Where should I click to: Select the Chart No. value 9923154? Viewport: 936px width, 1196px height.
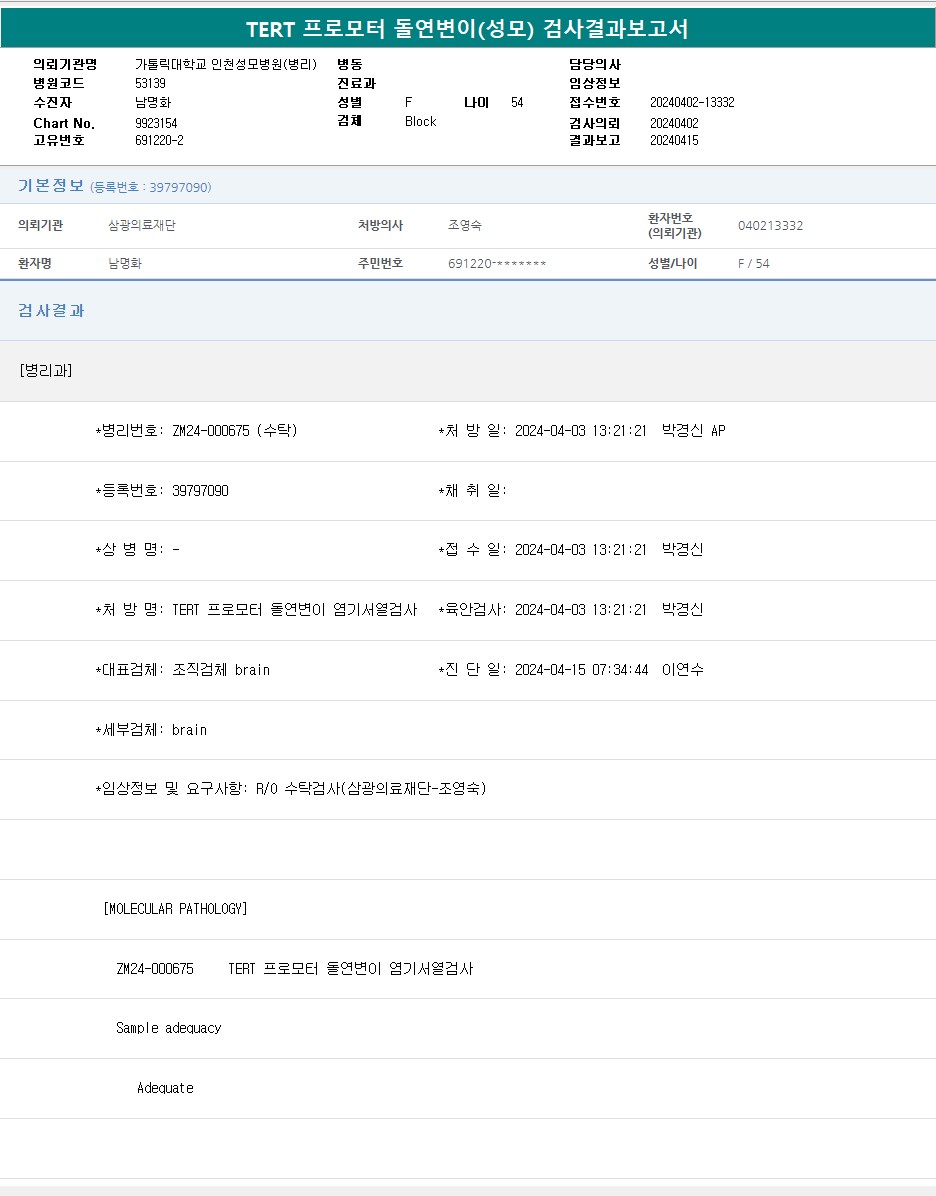point(156,123)
